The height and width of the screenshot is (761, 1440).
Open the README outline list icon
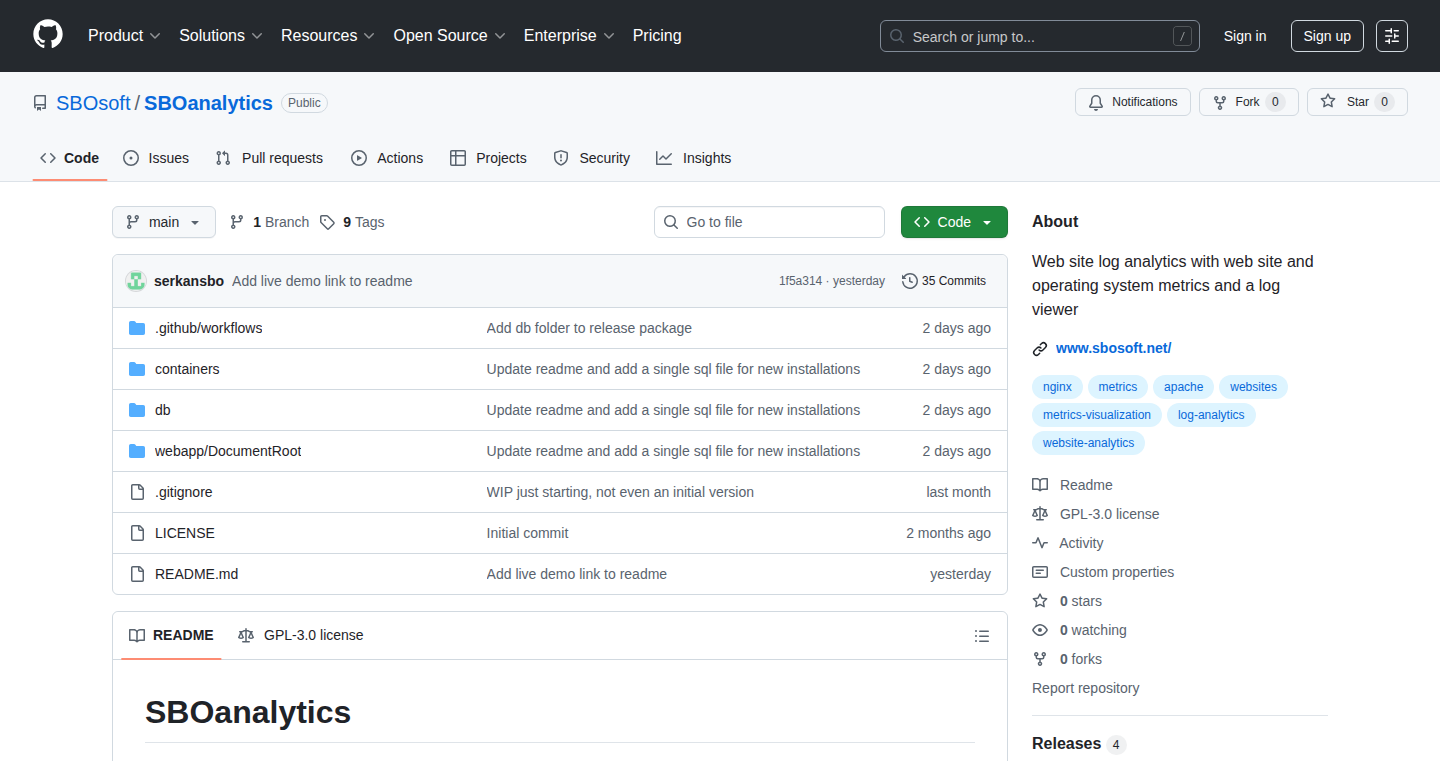982,636
